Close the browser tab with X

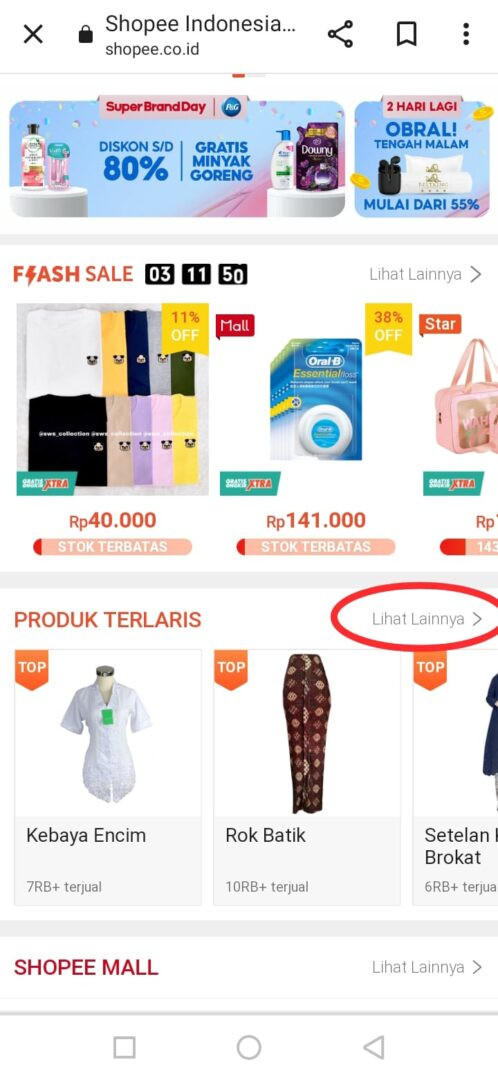tap(33, 34)
